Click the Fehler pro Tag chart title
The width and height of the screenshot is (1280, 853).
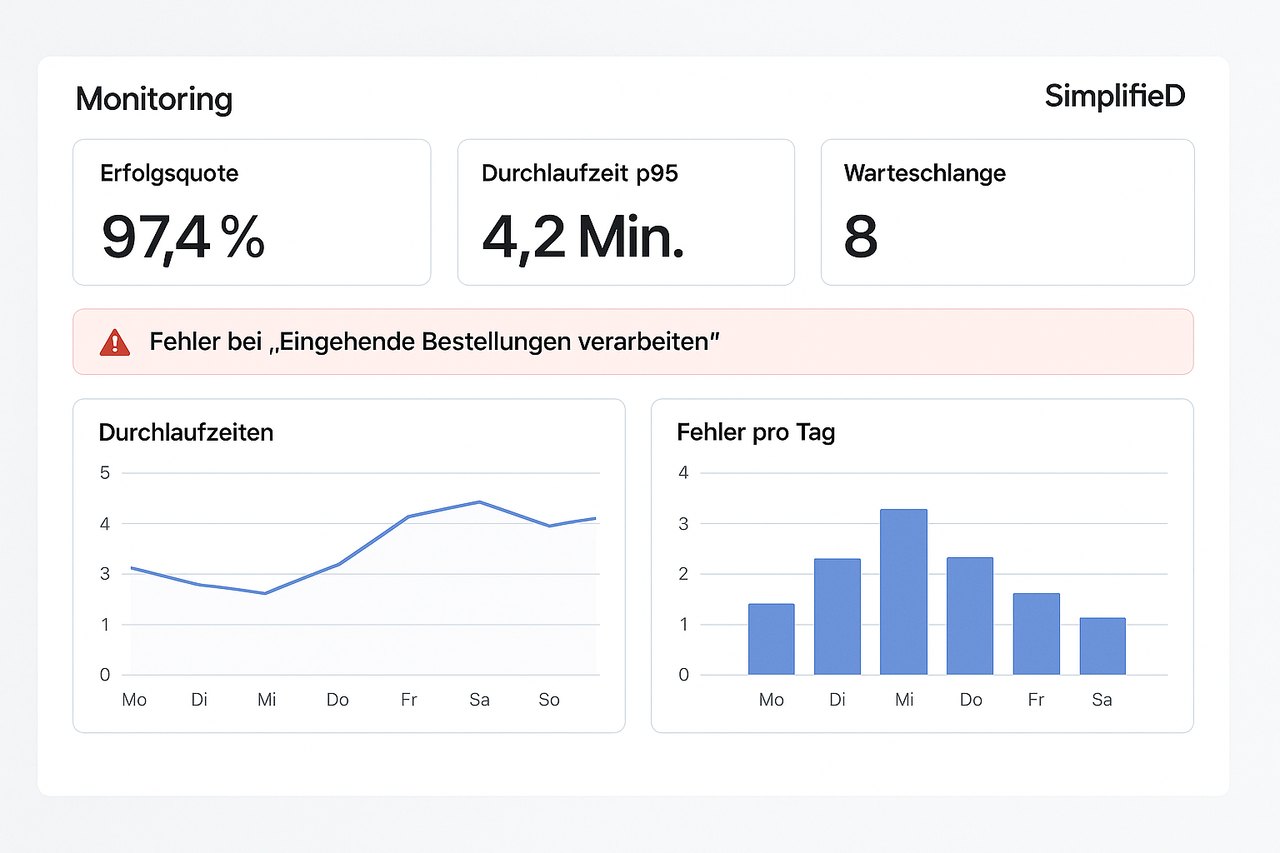tap(755, 432)
